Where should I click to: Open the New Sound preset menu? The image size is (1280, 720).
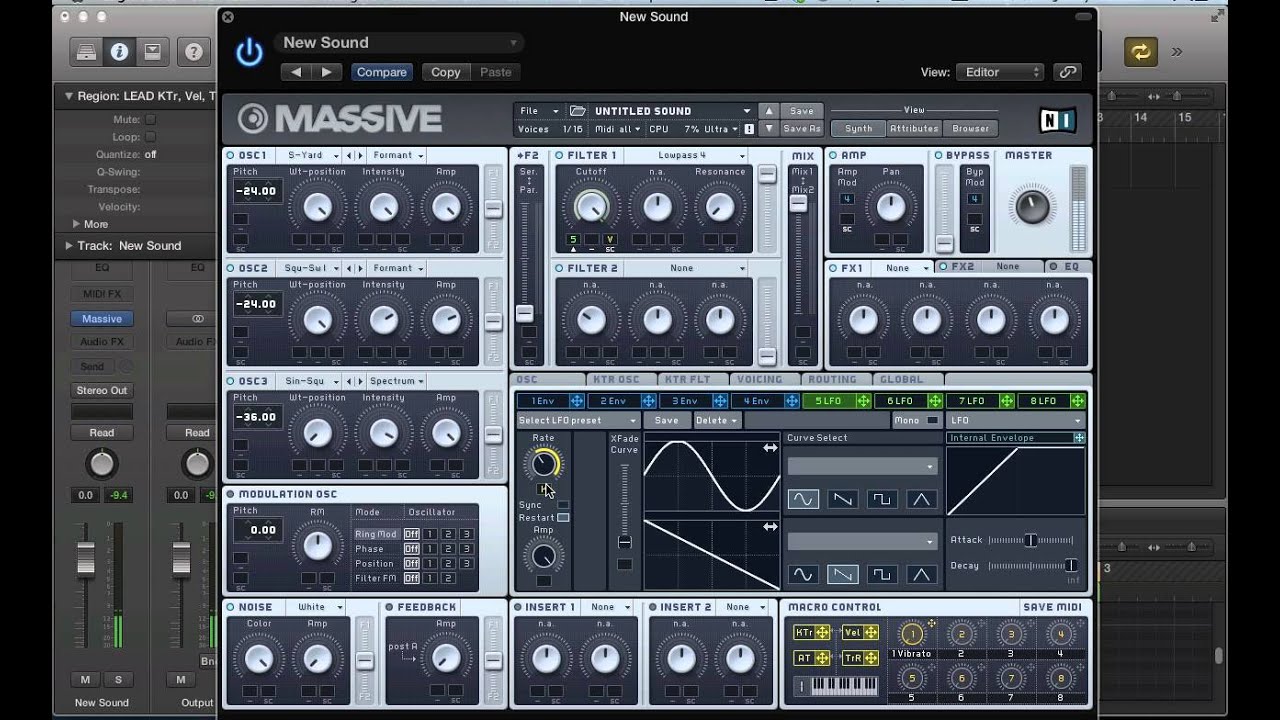[x=400, y=43]
